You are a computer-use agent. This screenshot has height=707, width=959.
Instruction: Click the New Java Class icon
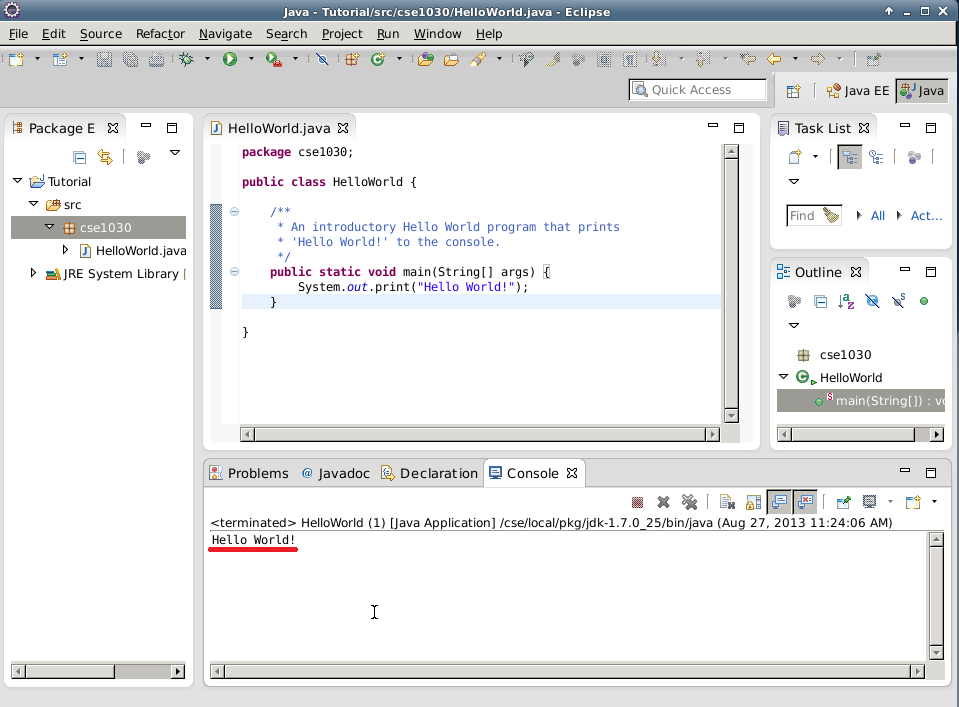(x=378, y=59)
